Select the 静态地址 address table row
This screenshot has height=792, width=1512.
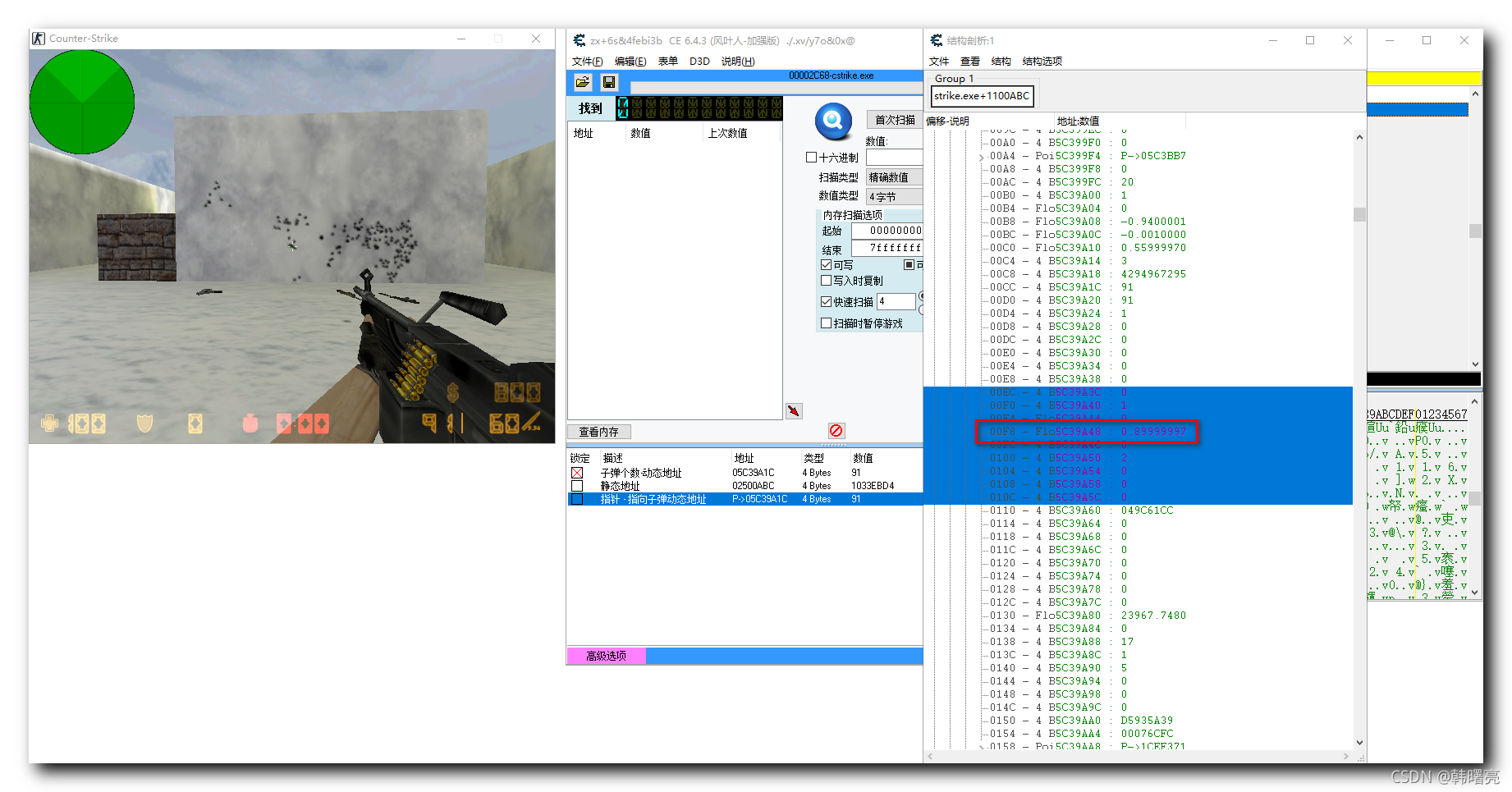(745, 486)
